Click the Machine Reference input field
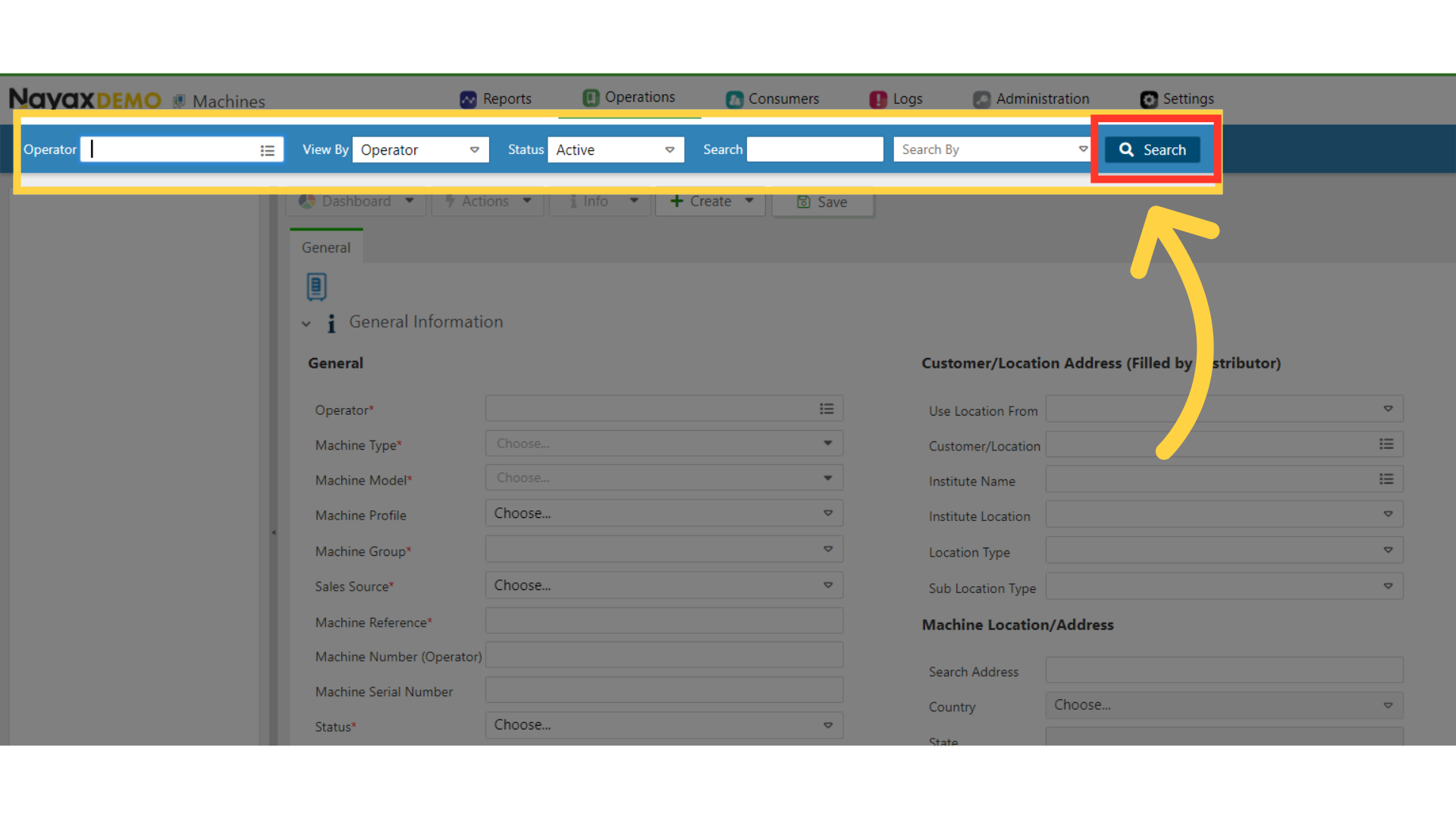 pyautogui.click(x=664, y=621)
